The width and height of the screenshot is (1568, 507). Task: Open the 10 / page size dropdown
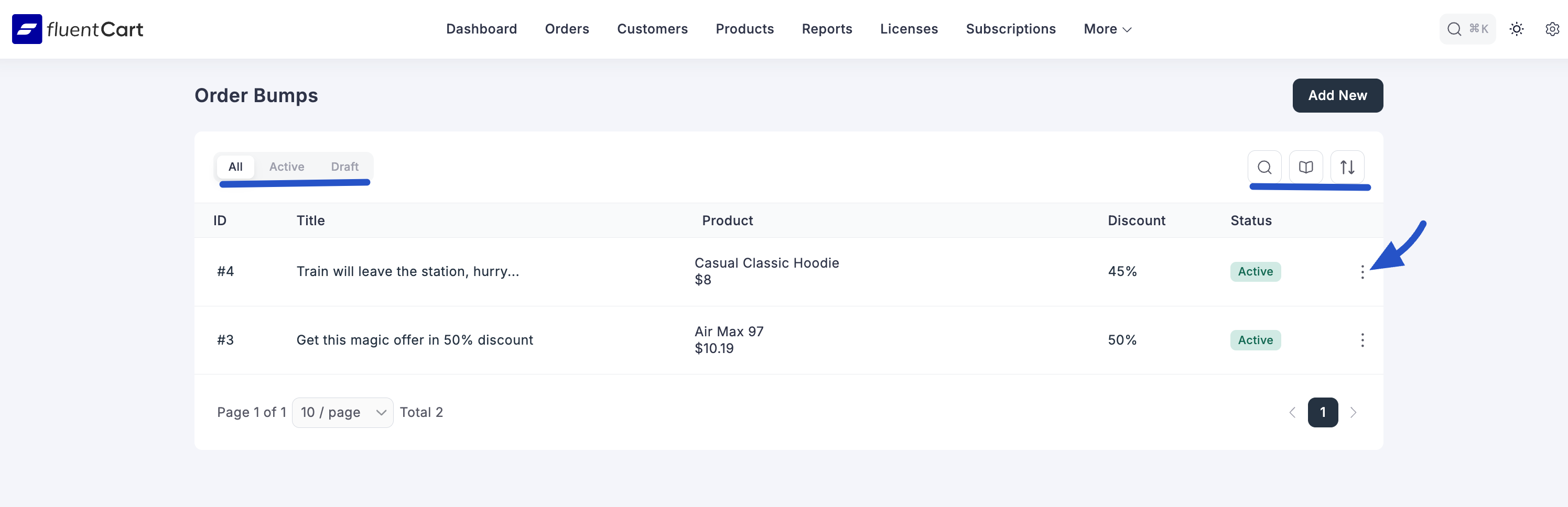click(343, 413)
